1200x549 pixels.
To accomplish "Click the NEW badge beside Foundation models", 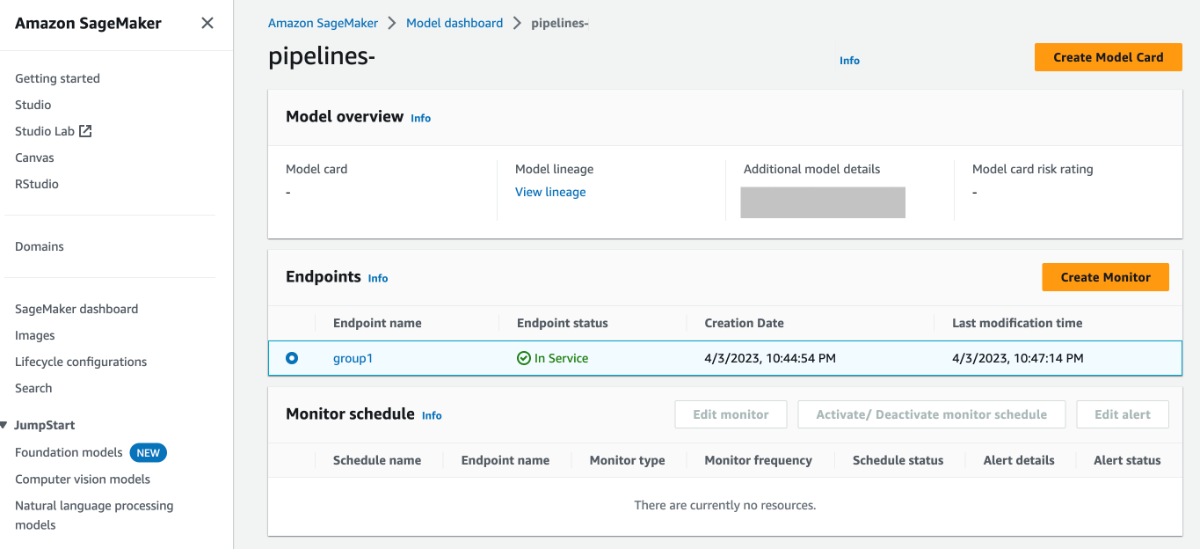I will point(148,453).
